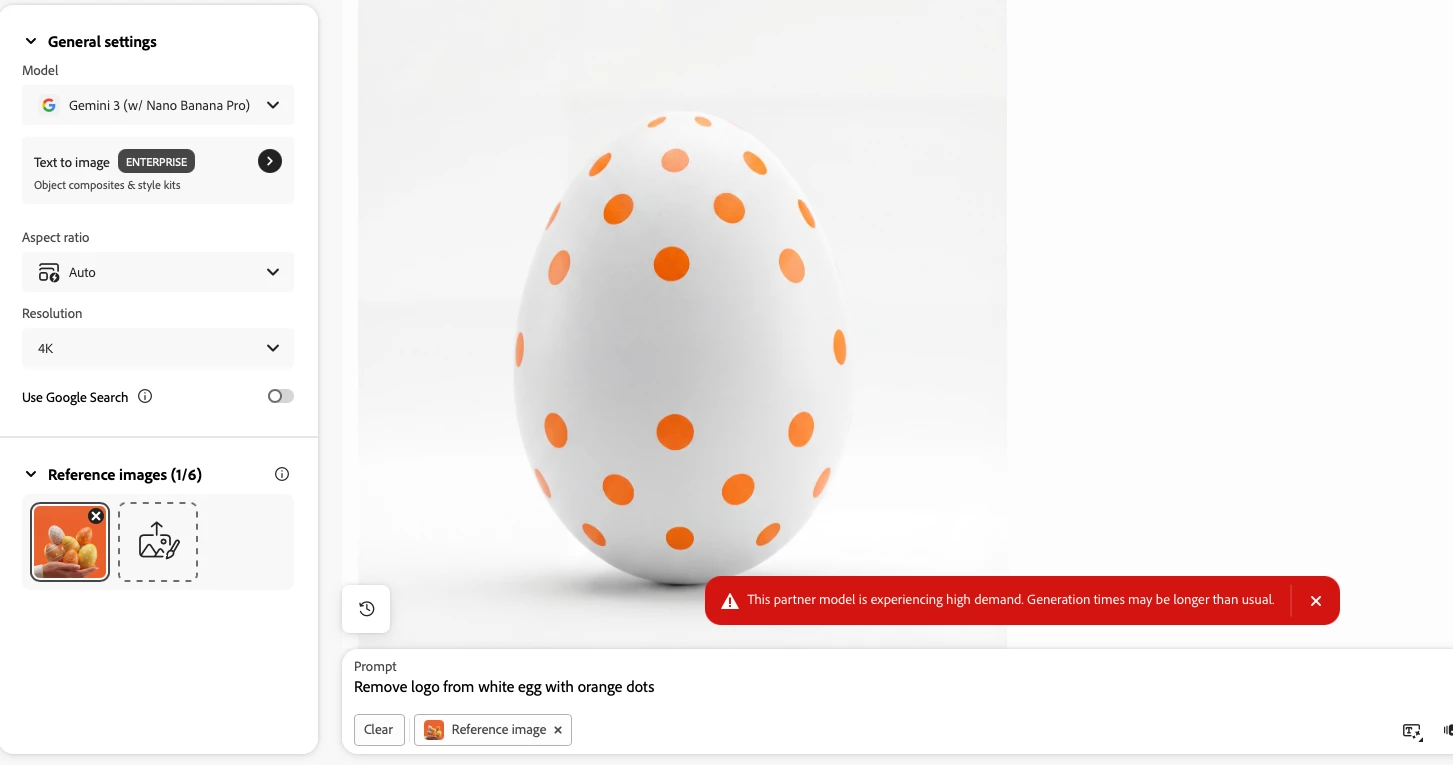The width and height of the screenshot is (1453, 765).
Task: Open Text to image arrow button
Action: click(x=270, y=161)
